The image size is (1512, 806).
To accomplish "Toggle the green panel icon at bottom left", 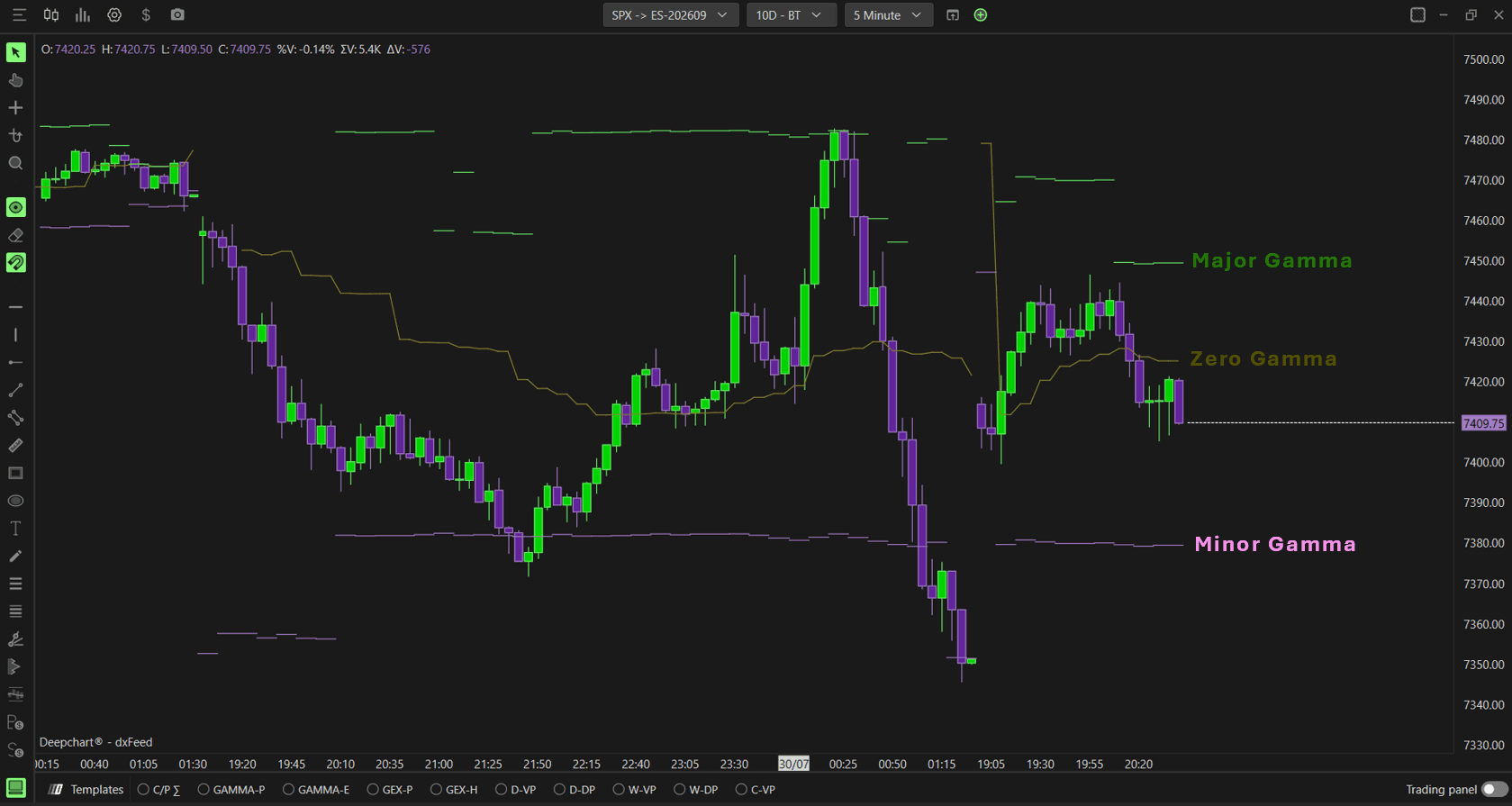I will [x=15, y=789].
